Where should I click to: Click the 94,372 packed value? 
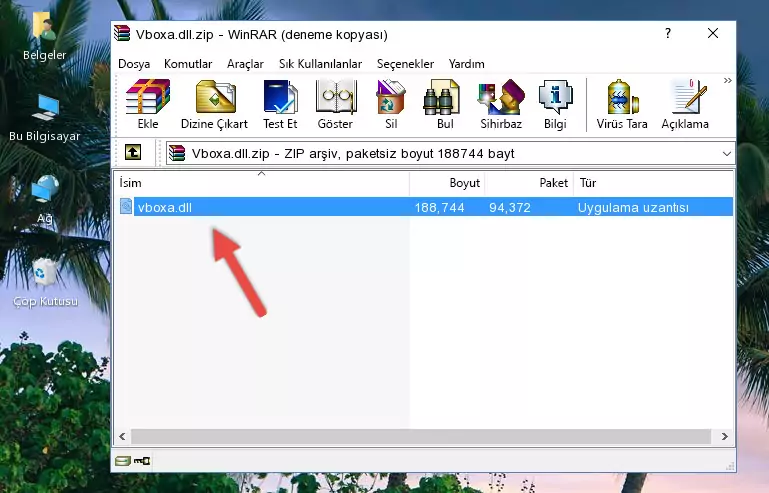pyautogui.click(x=510, y=208)
